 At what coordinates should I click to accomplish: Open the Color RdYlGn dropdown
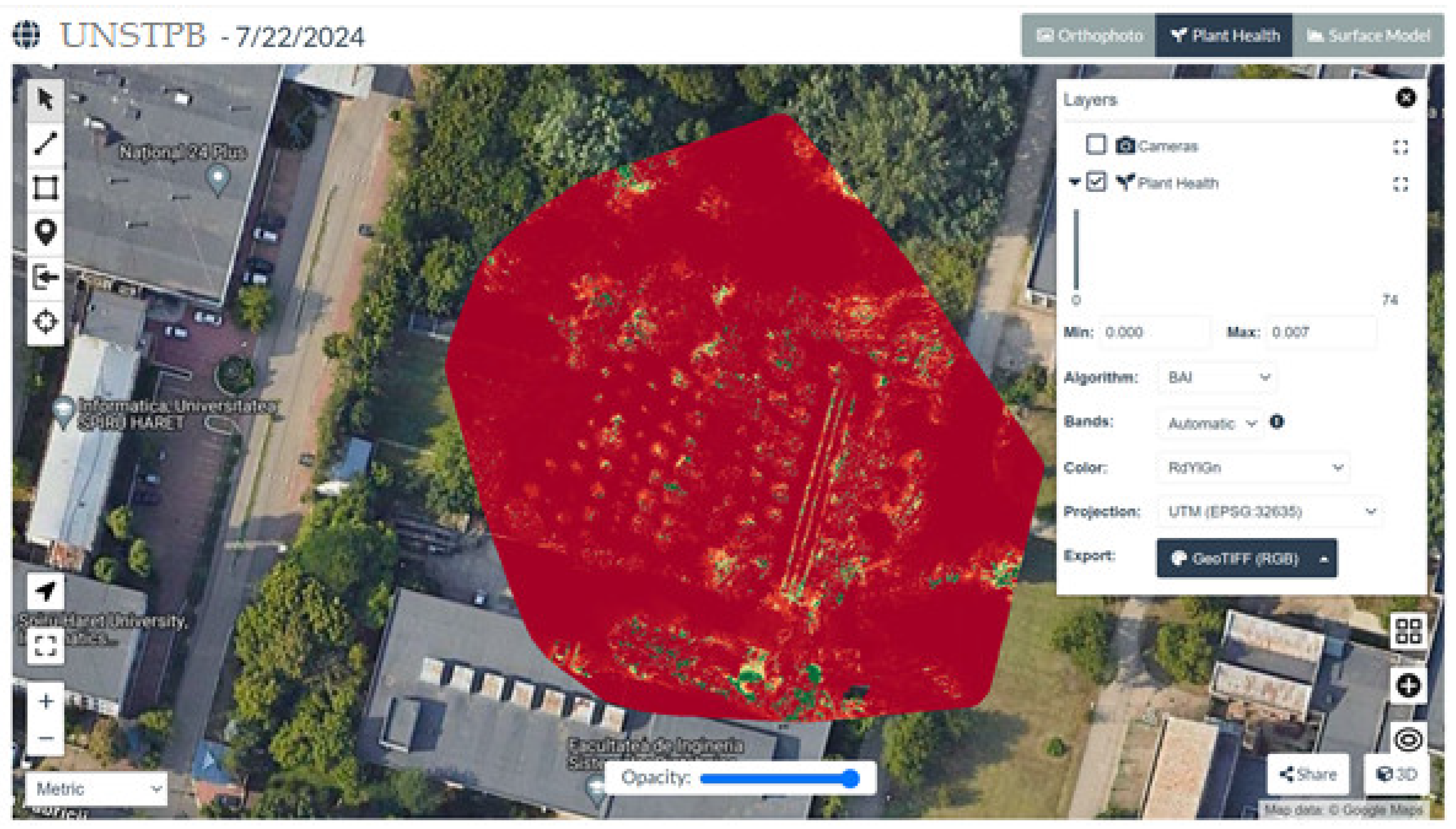click(1254, 467)
